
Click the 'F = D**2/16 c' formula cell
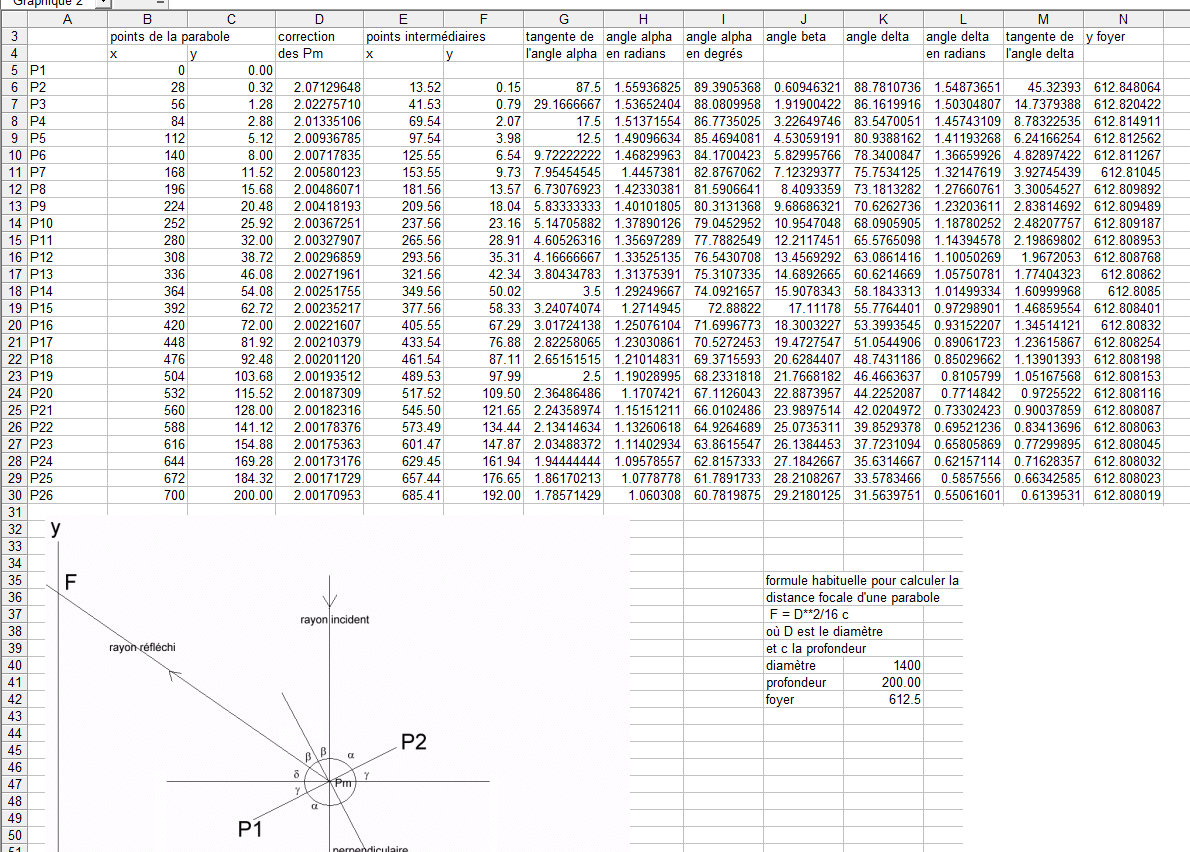pyautogui.click(x=808, y=615)
